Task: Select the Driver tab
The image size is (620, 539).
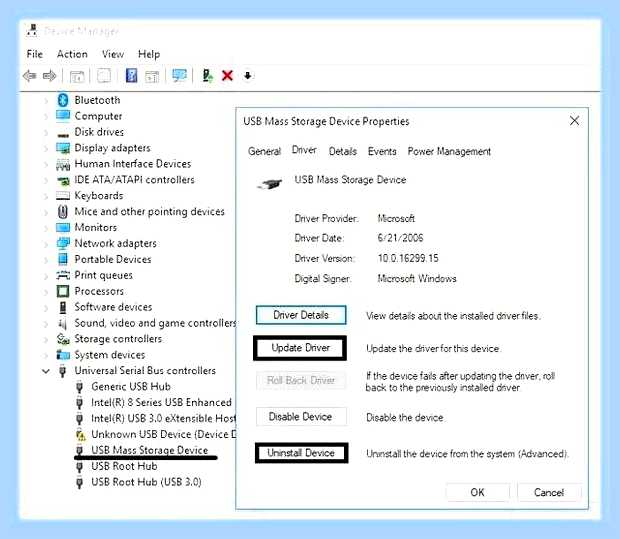Action: (x=304, y=150)
